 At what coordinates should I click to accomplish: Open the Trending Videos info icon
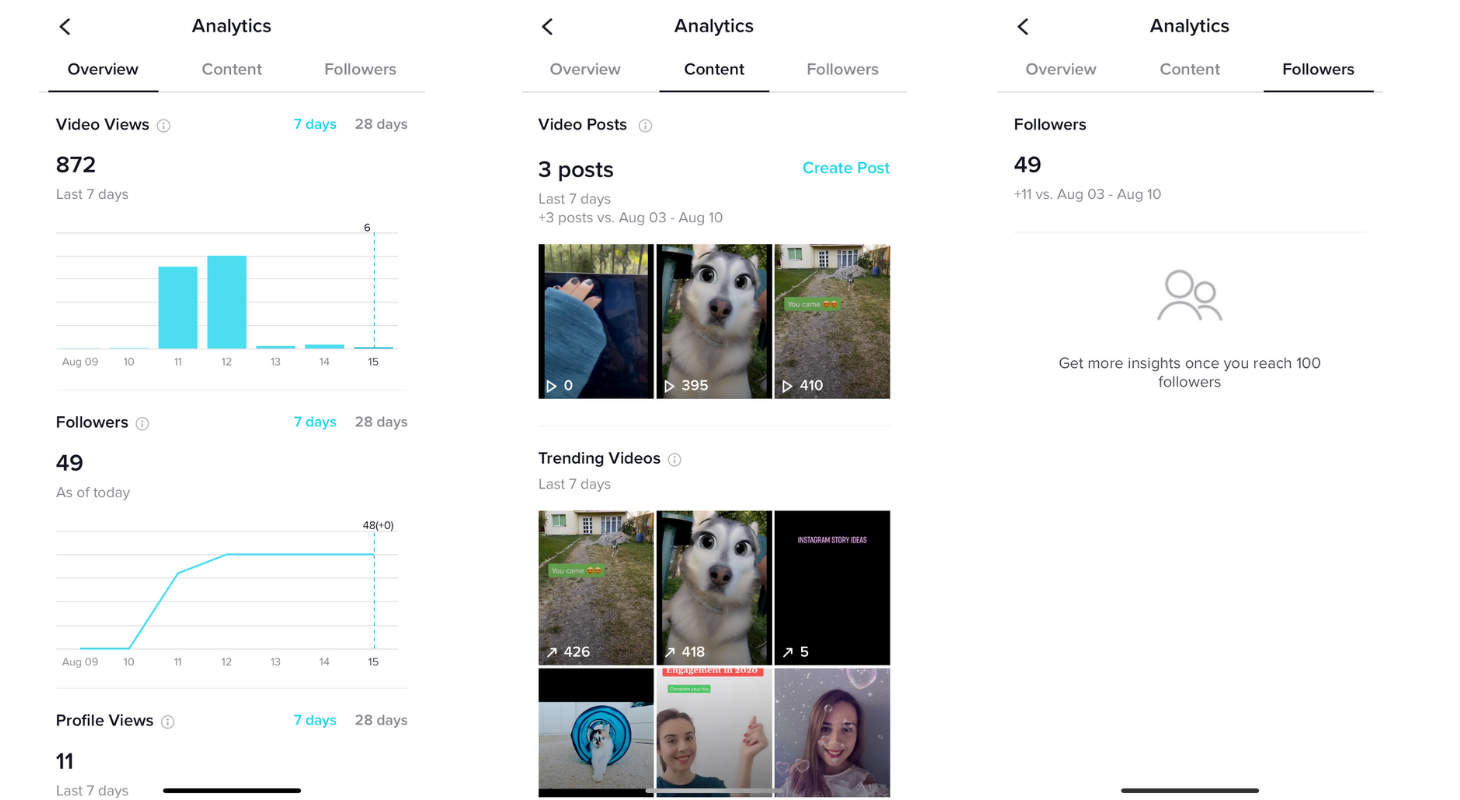(674, 459)
